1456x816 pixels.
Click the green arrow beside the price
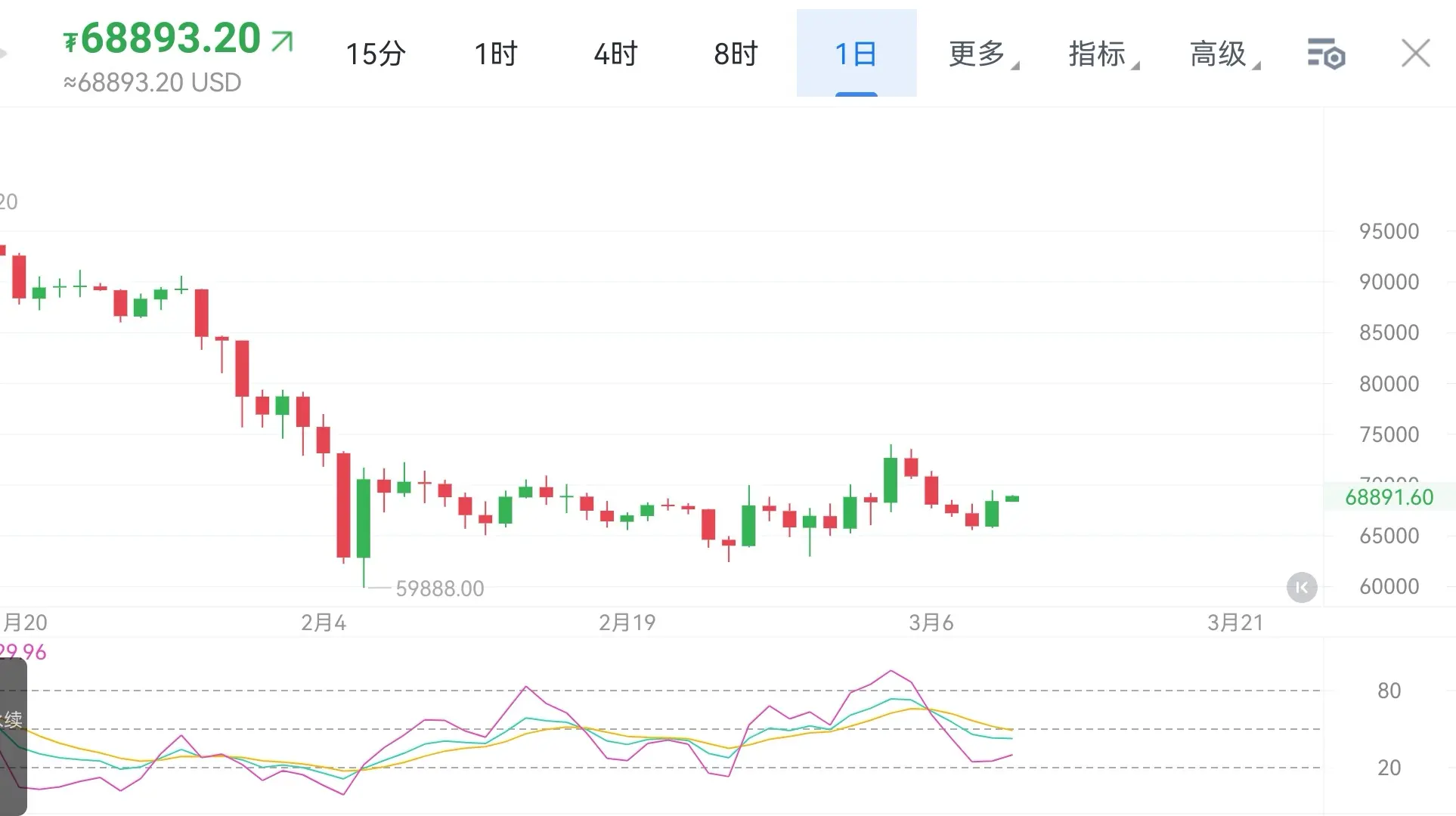click(282, 41)
